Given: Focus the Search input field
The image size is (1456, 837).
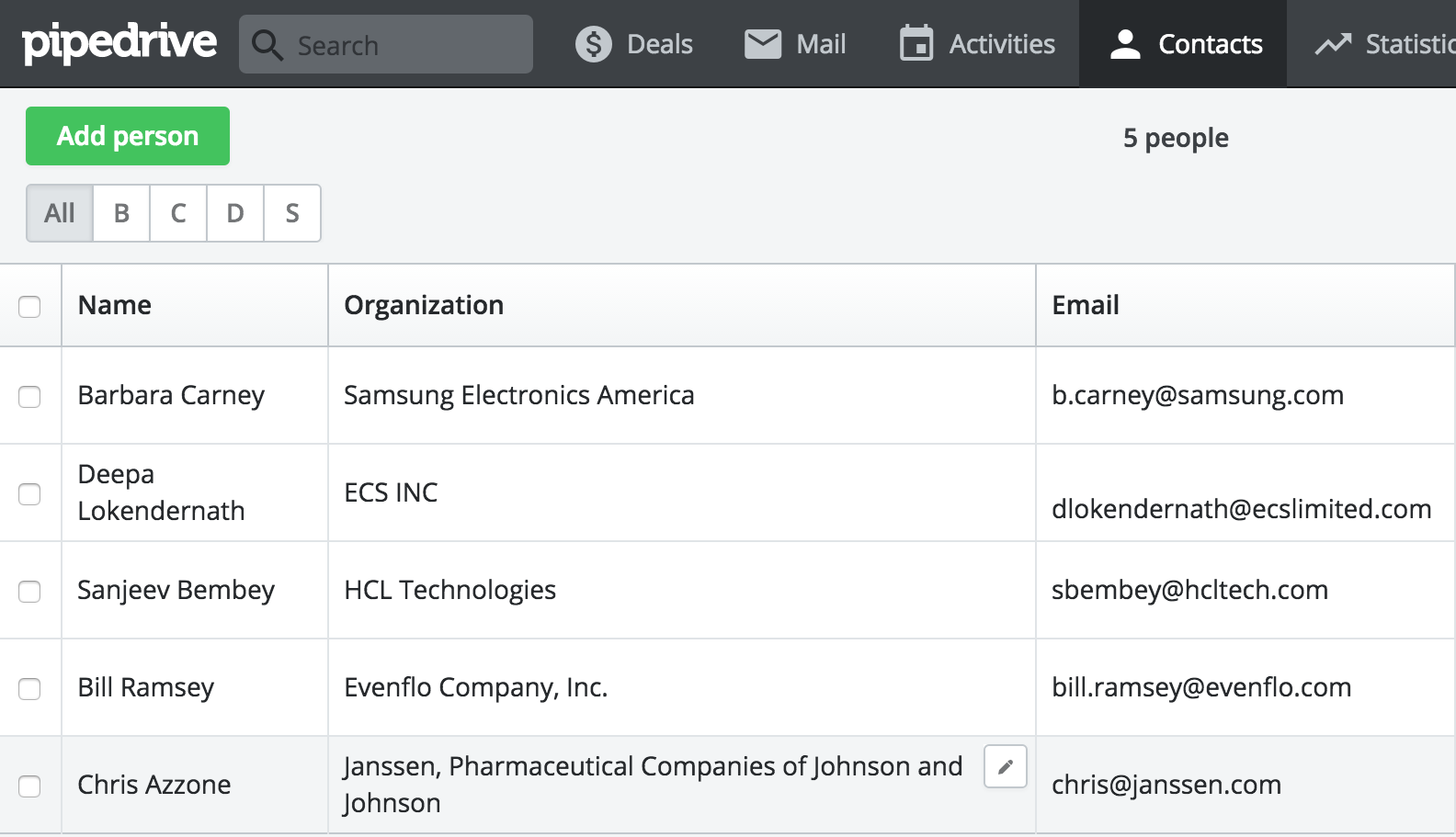Looking at the screenshot, I should click(386, 44).
